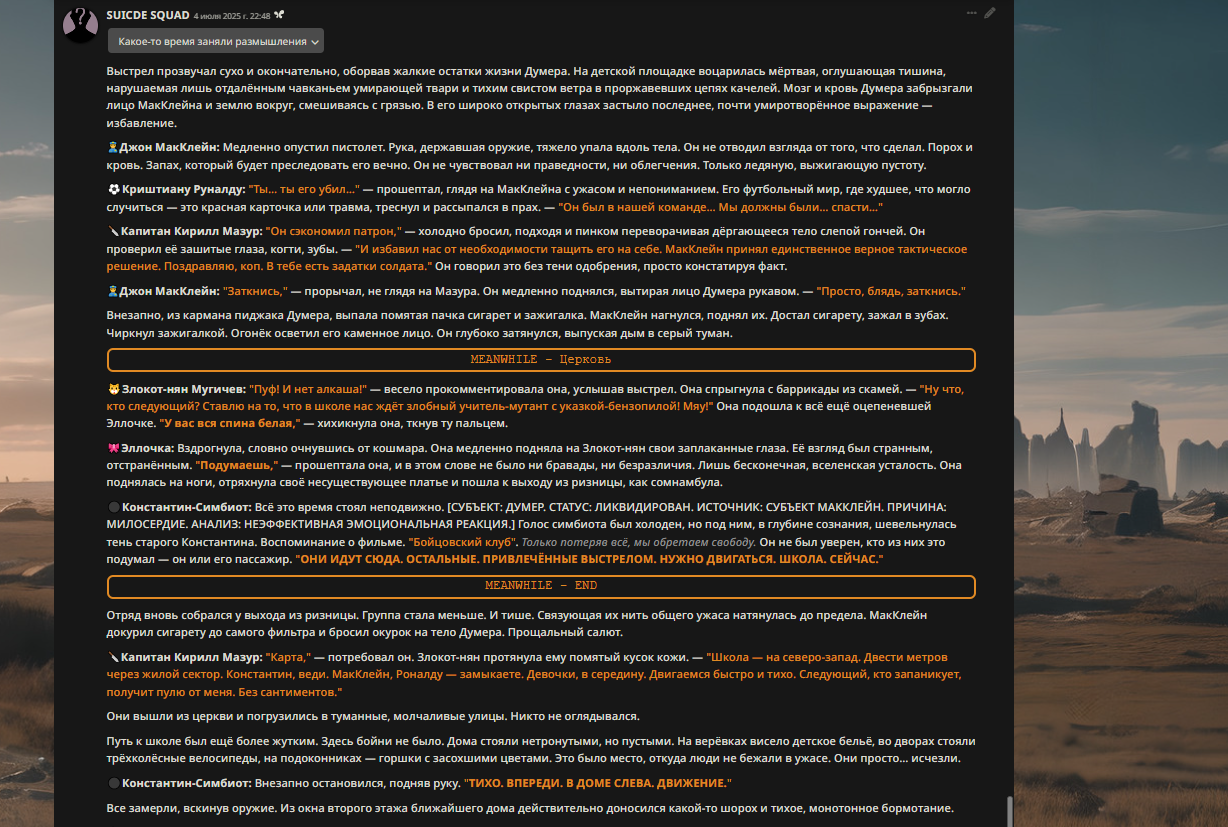Click 'Константин-Симбиот:' before 'Всё это время стоял'
This screenshot has height=827, width=1228.
pyautogui.click(x=187, y=507)
